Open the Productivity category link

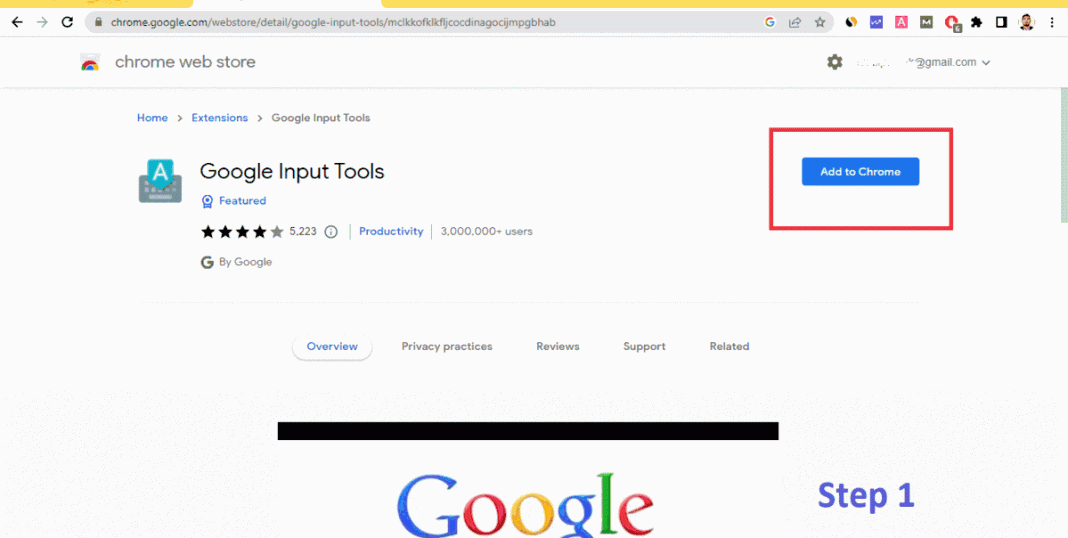coord(391,232)
